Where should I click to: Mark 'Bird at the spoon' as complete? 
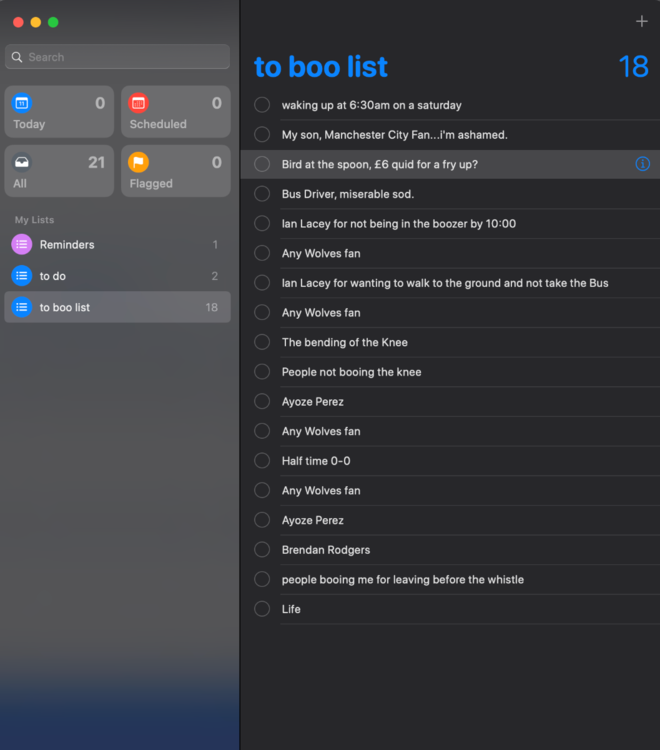click(262, 164)
